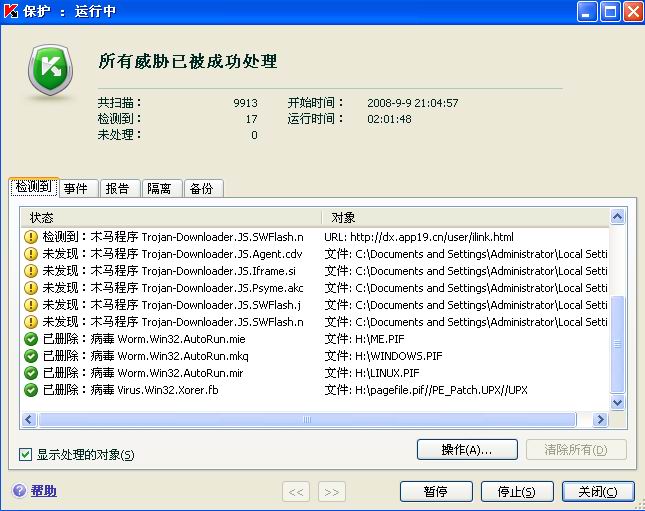
Task: Click the warning icon for Trojan-Downloader.JS.Iframe.si
Action: [31, 271]
